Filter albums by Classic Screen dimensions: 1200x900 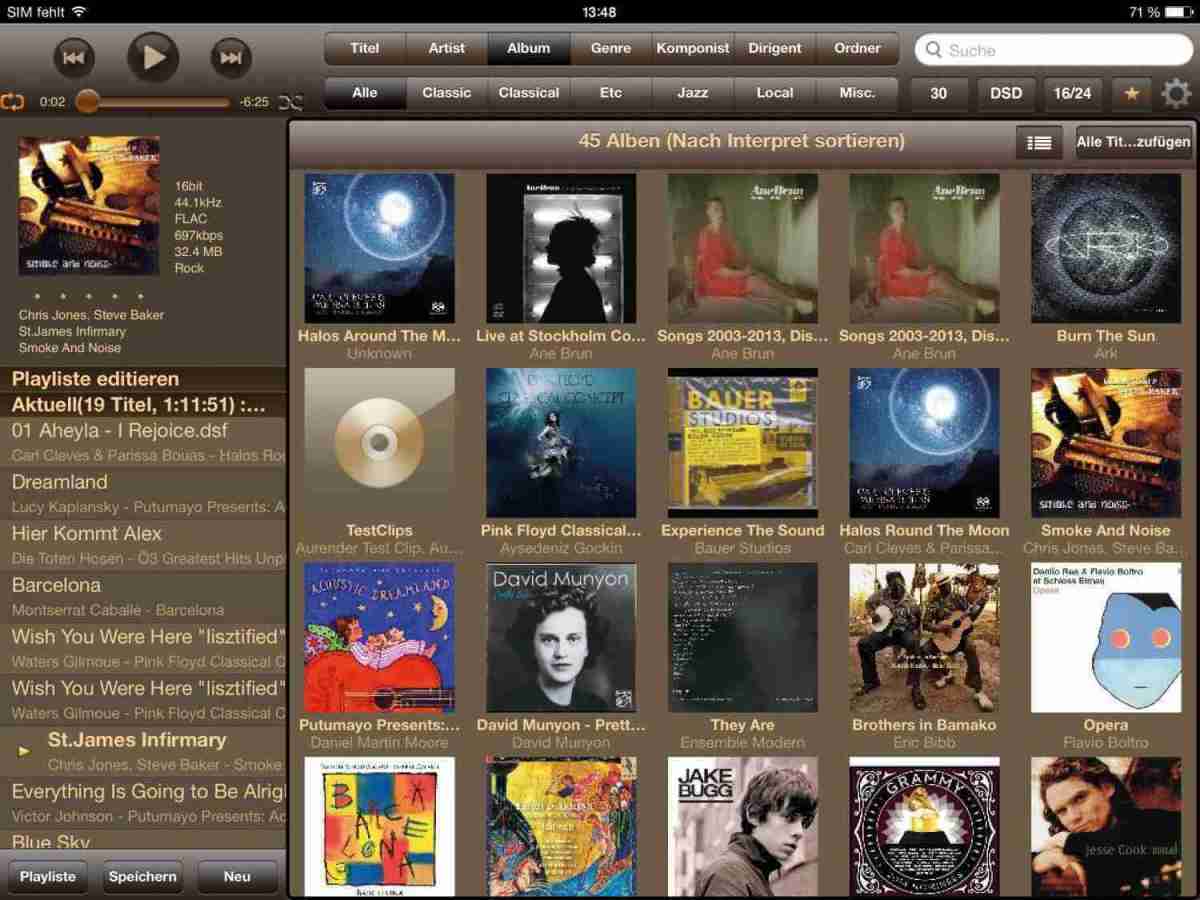pyautogui.click(x=447, y=93)
